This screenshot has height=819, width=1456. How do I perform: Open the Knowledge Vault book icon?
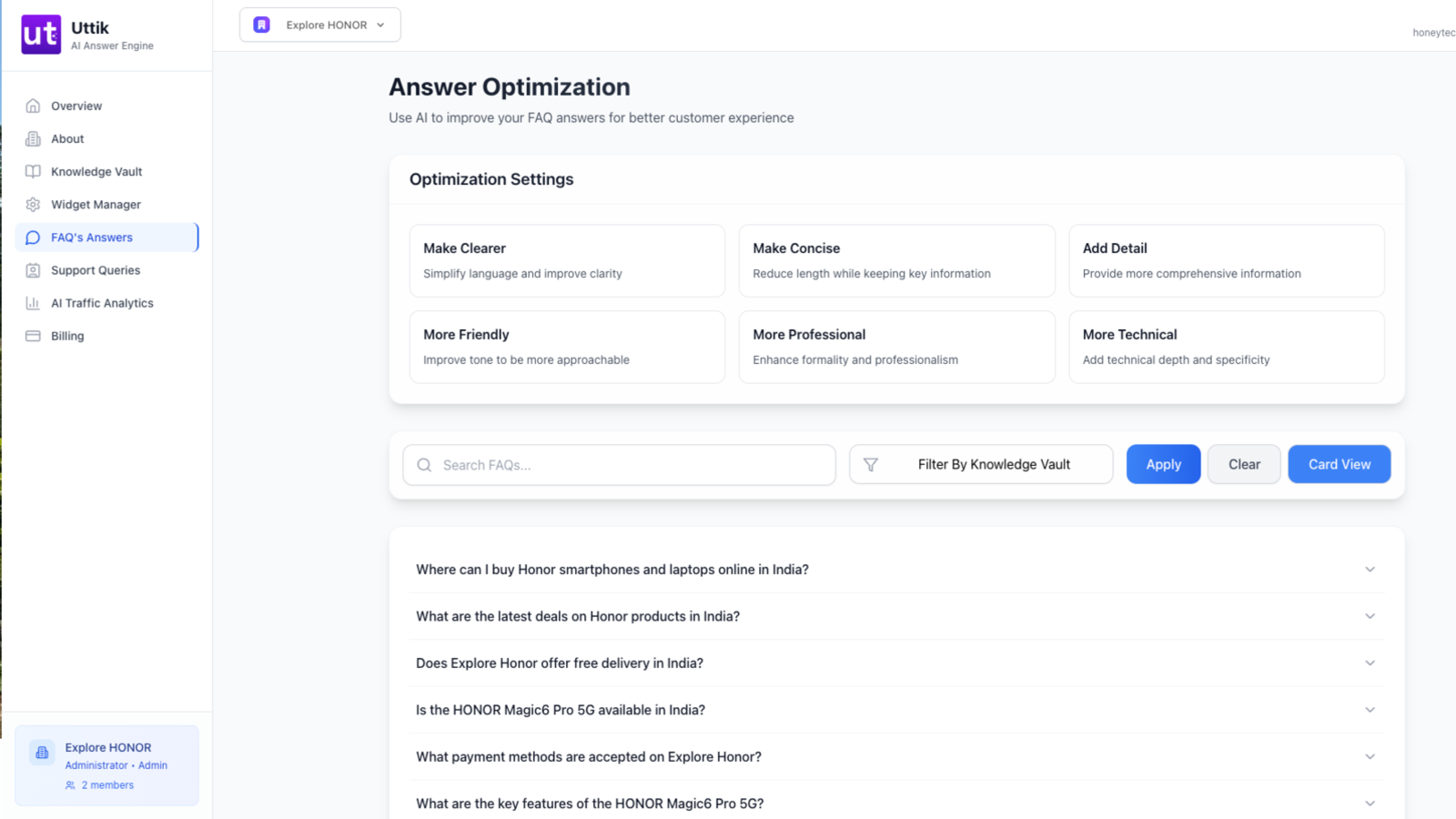pyautogui.click(x=33, y=171)
